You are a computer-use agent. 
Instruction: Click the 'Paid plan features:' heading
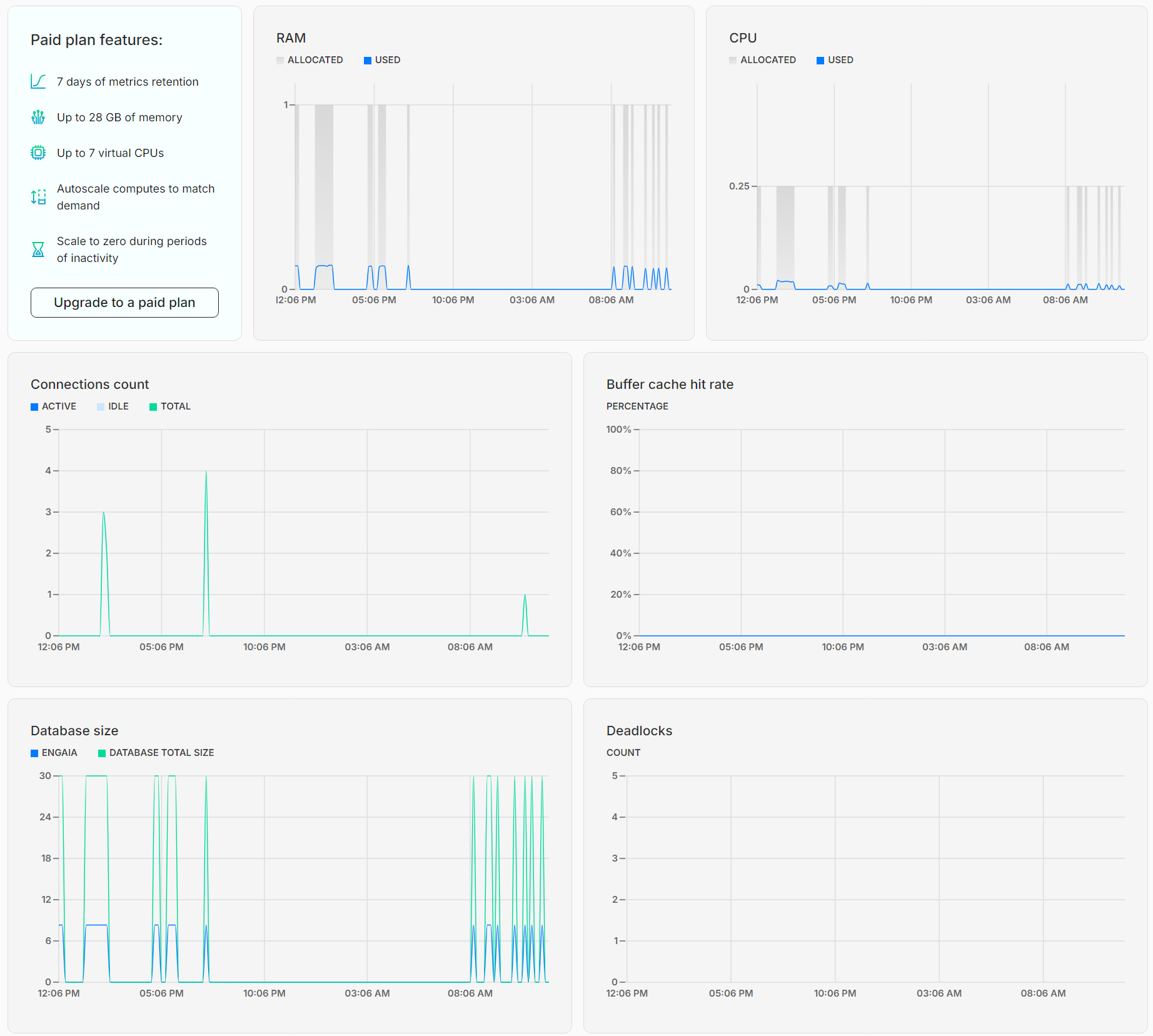pos(96,40)
